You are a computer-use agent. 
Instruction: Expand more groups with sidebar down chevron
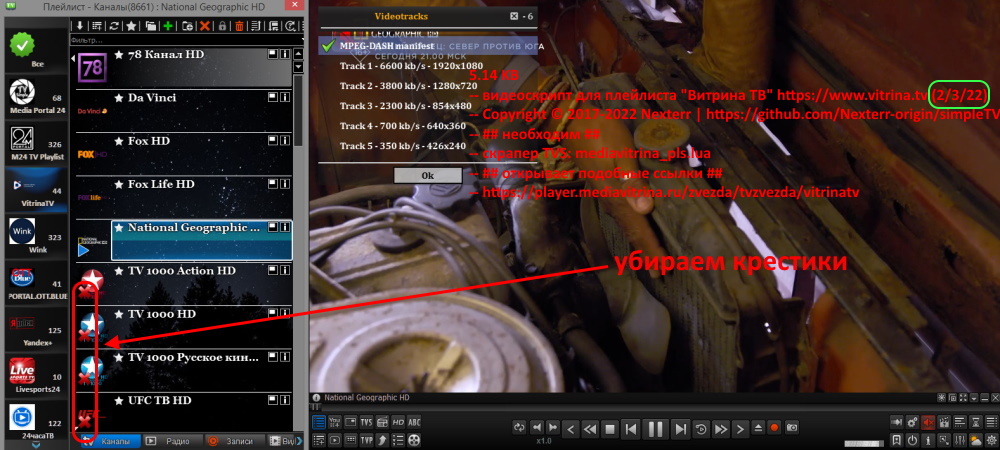point(36,446)
